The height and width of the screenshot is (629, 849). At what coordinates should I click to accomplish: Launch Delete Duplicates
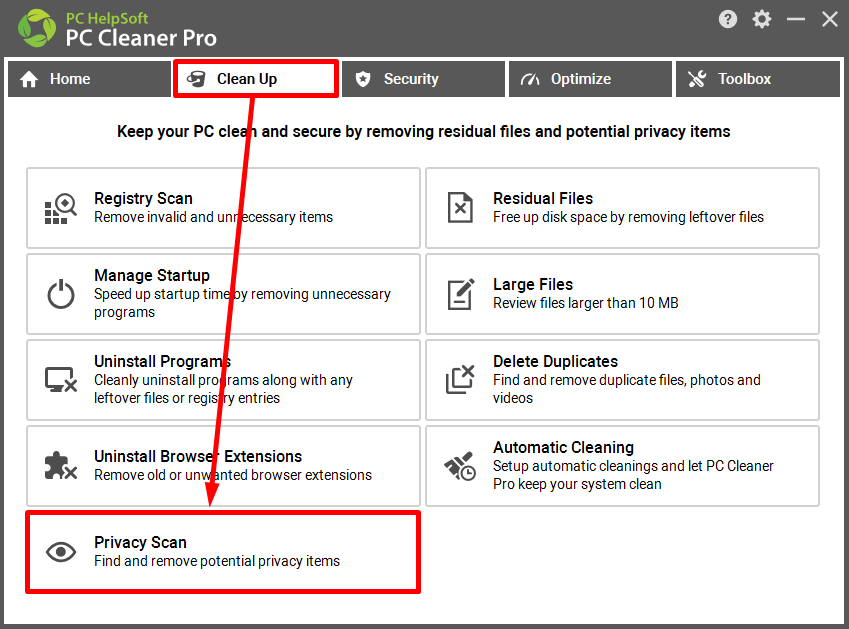click(x=622, y=379)
